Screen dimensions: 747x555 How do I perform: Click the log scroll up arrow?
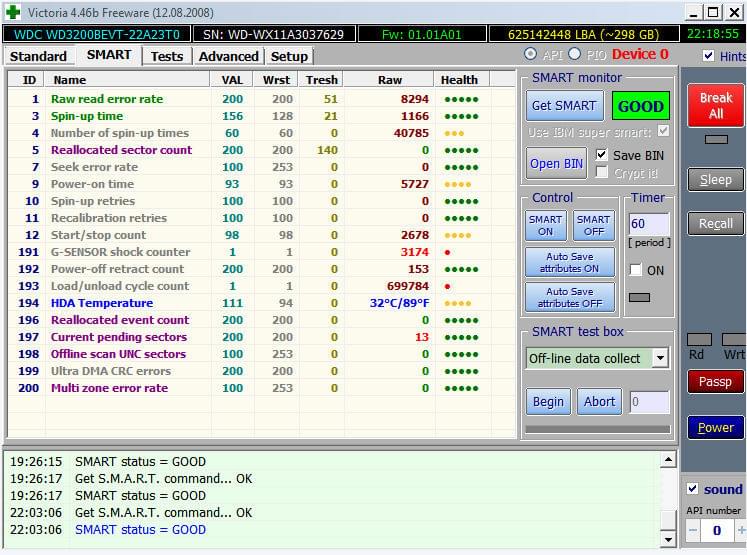tap(668, 460)
